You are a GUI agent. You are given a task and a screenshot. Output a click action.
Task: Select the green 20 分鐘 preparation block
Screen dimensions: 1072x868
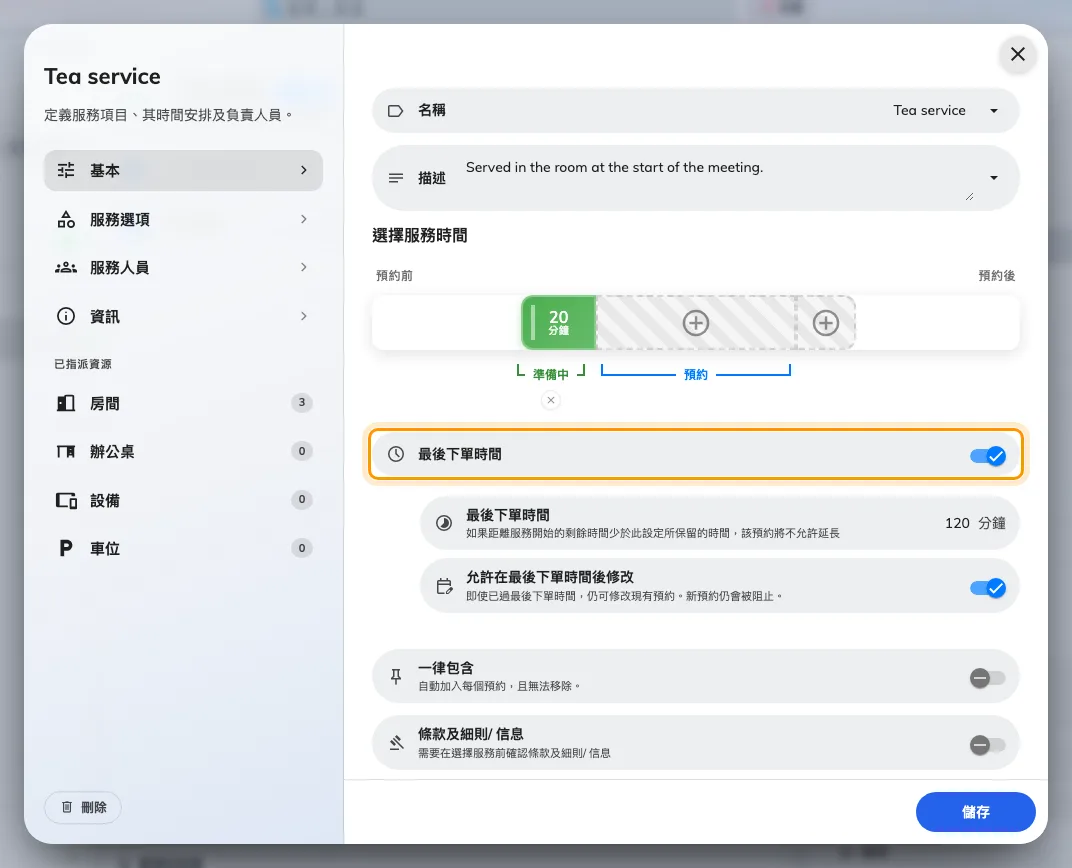click(559, 323)
